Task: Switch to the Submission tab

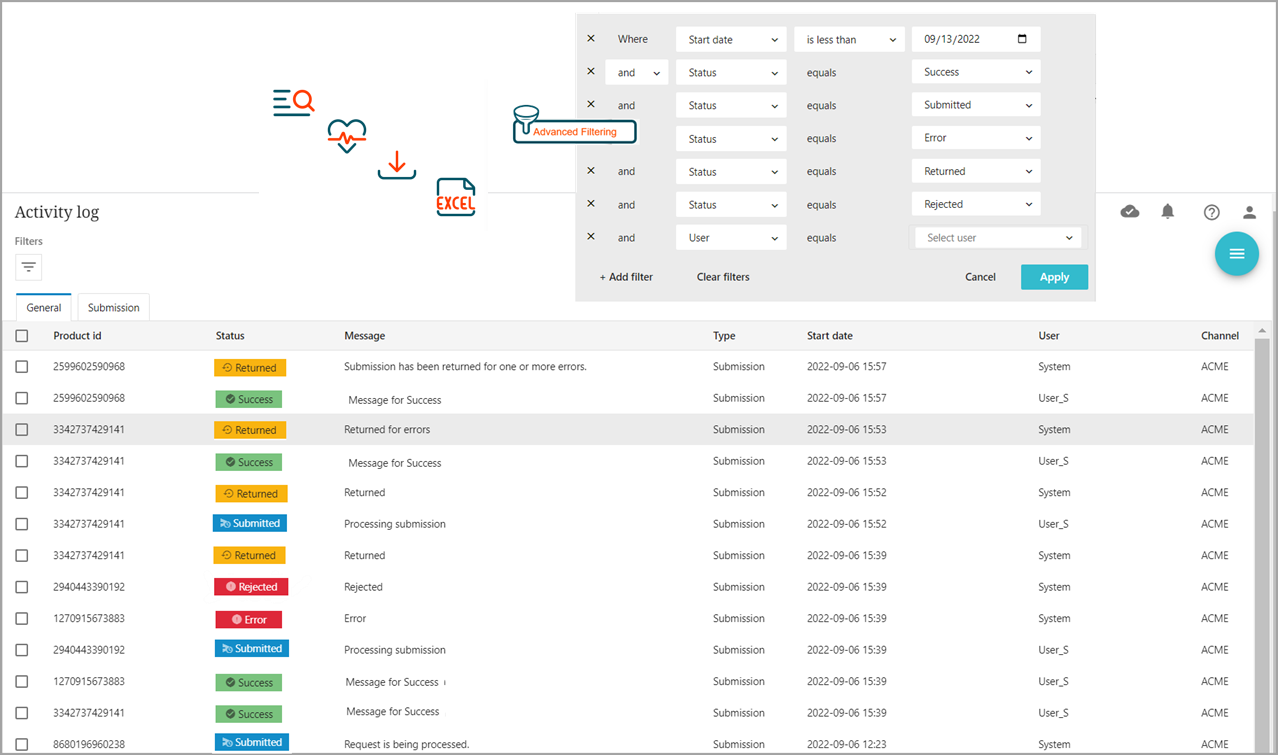Action: click(x=114, y=308)
